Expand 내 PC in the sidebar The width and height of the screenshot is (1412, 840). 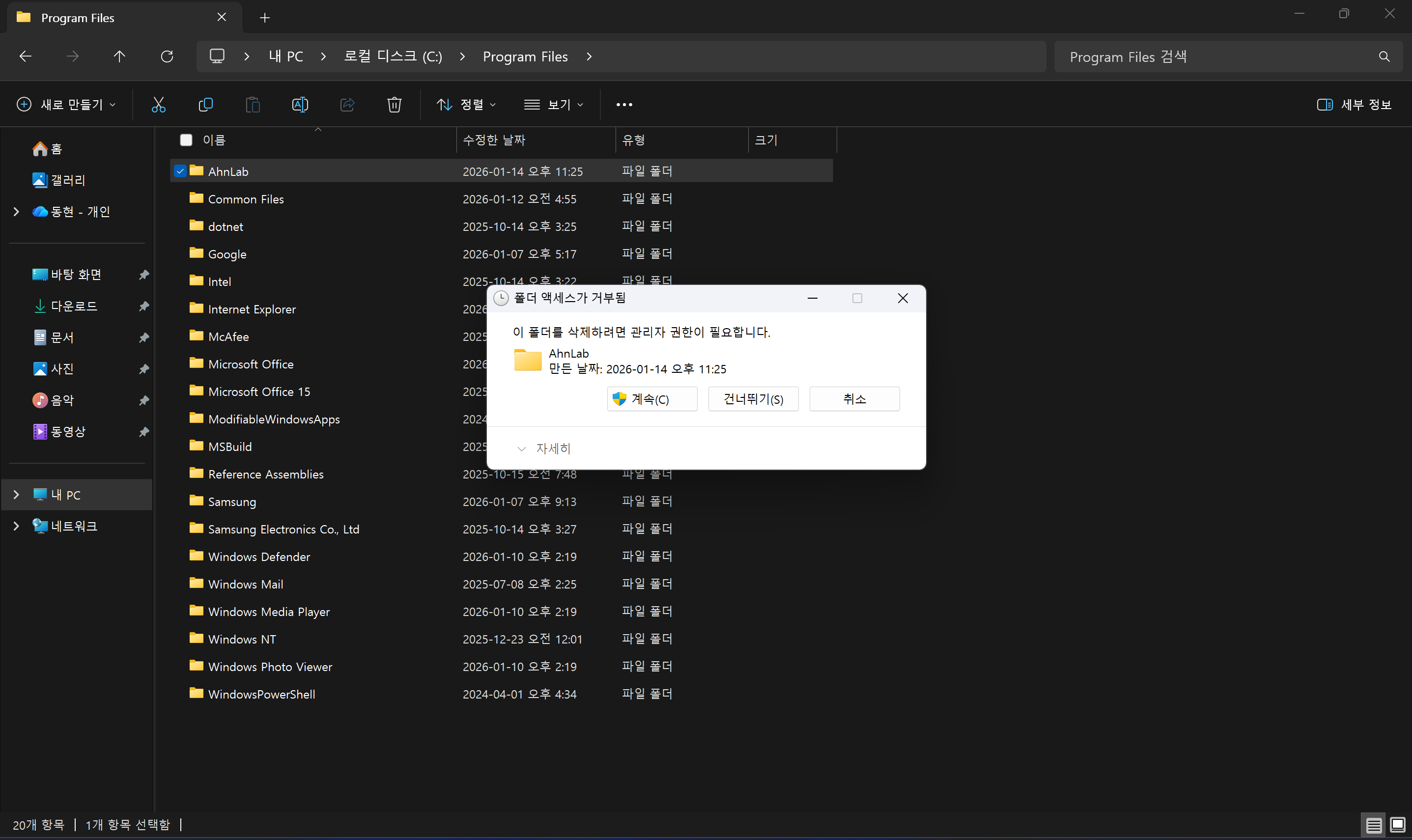(x=16, y=494)
